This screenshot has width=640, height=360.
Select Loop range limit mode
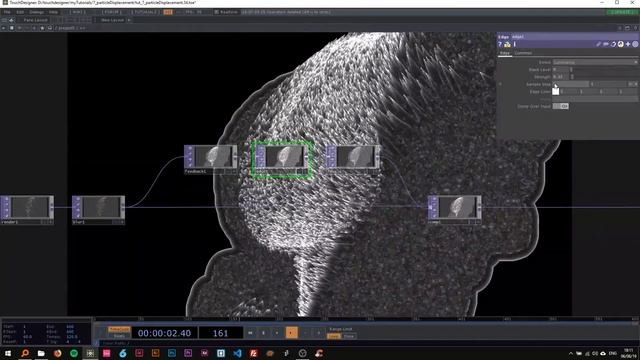click(334, 336)
